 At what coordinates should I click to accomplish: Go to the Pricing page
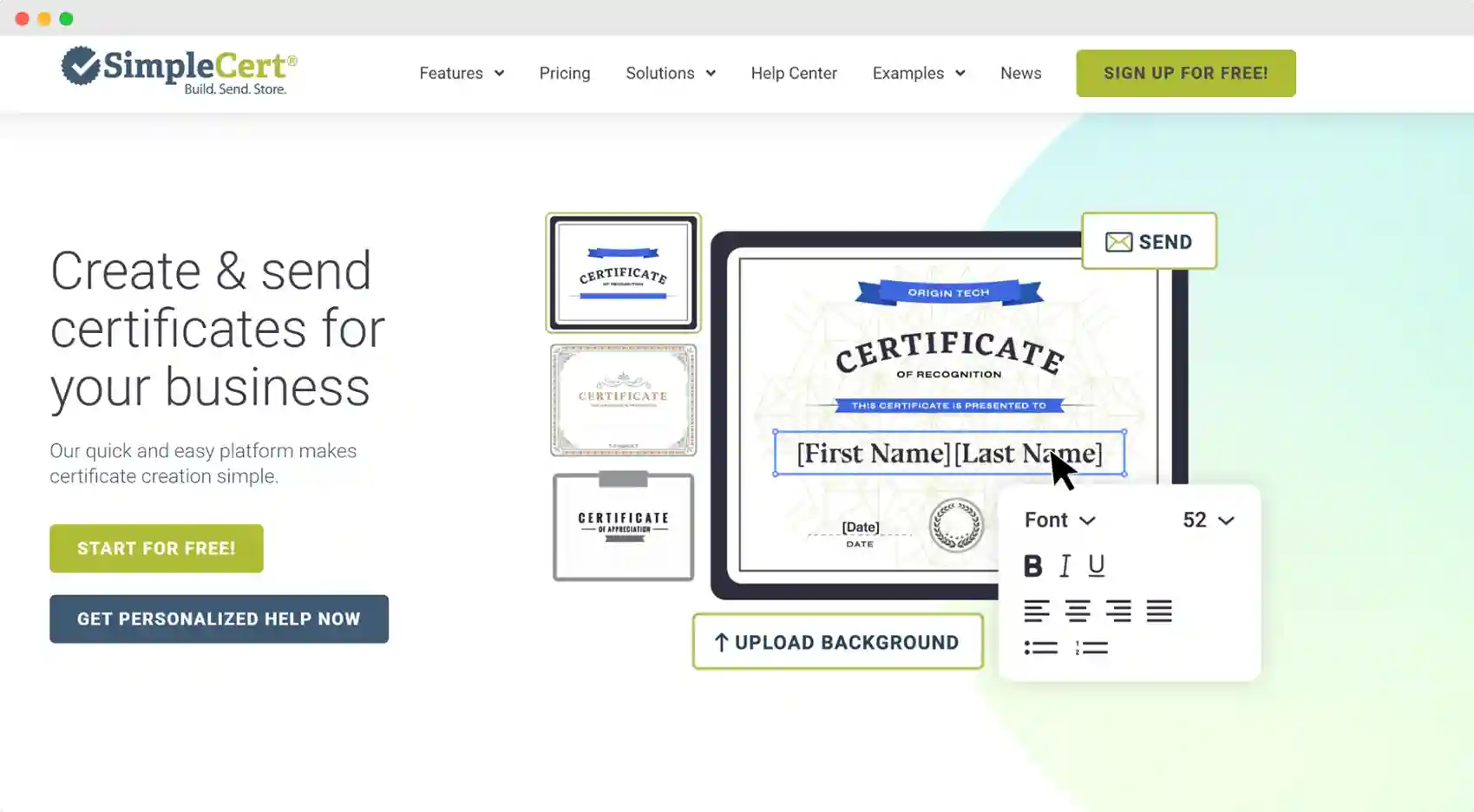point(565,74)
